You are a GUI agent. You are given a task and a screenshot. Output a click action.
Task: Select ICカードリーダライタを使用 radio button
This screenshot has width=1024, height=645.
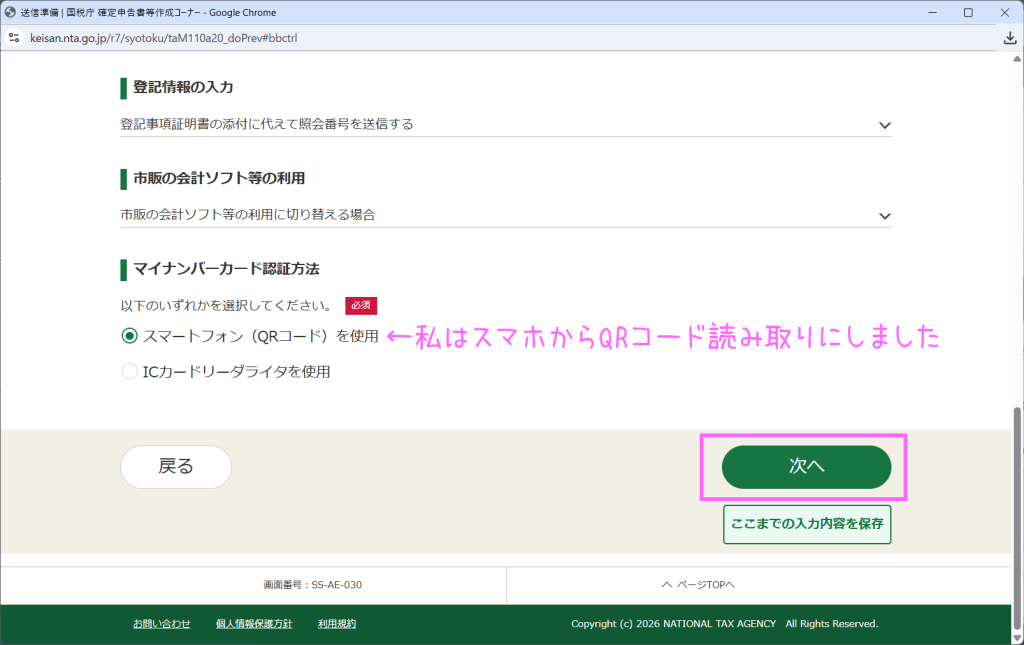[129, 372]
